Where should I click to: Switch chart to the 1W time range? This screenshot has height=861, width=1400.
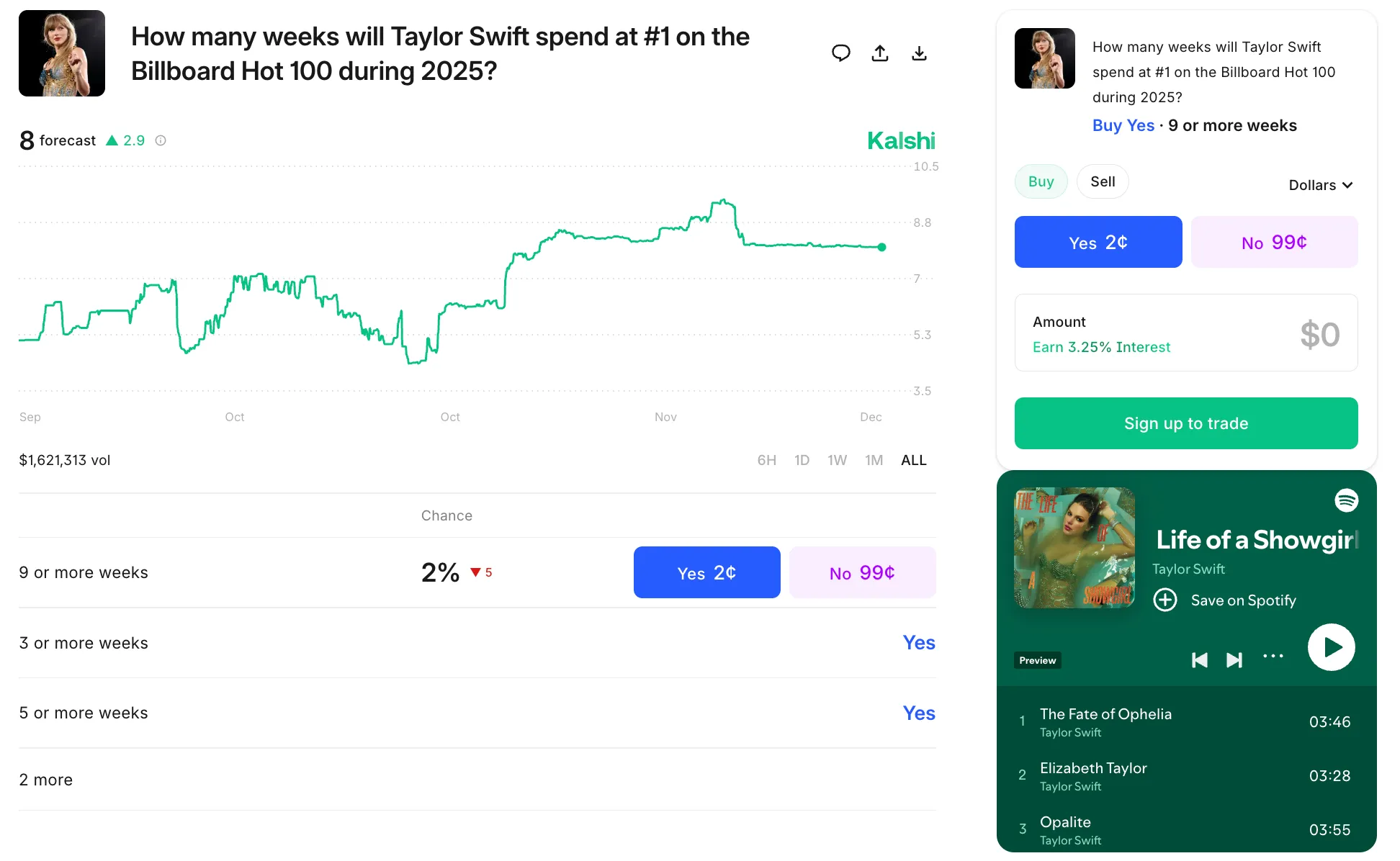coord(838,459)
